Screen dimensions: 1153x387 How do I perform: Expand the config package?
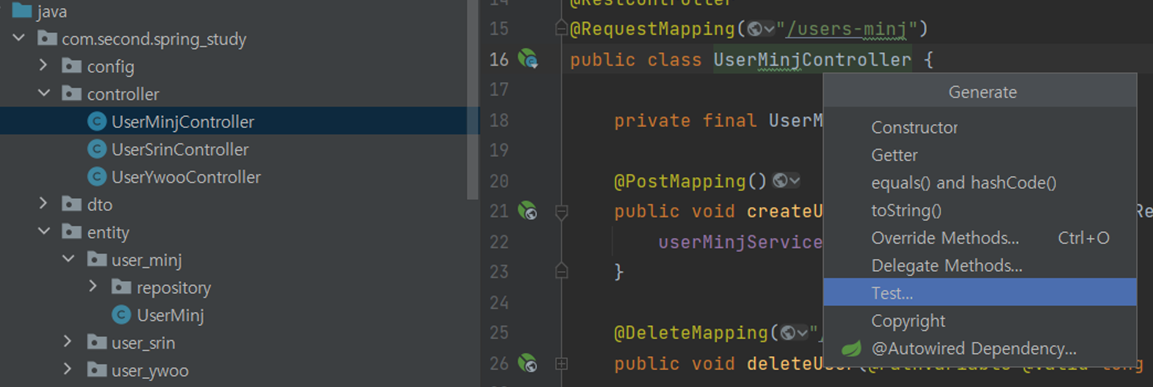44,66
